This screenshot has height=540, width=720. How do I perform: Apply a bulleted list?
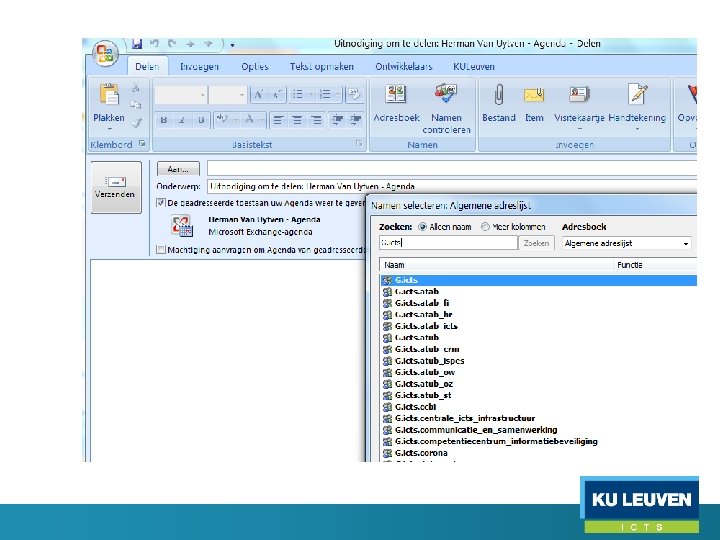pos(298,95)
